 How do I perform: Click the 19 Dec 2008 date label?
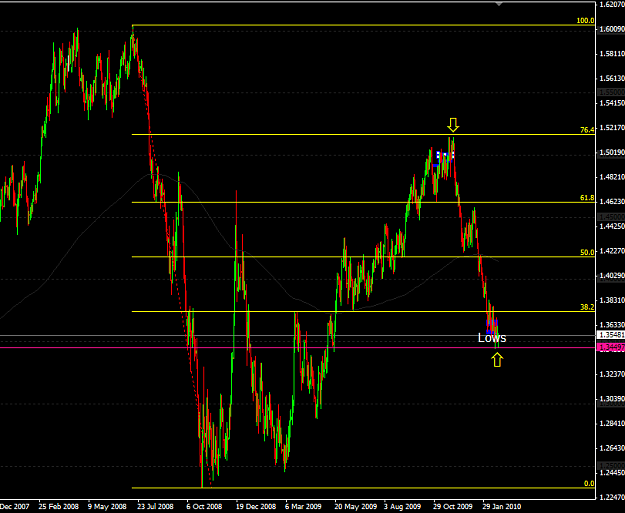(x=256, y=507)
